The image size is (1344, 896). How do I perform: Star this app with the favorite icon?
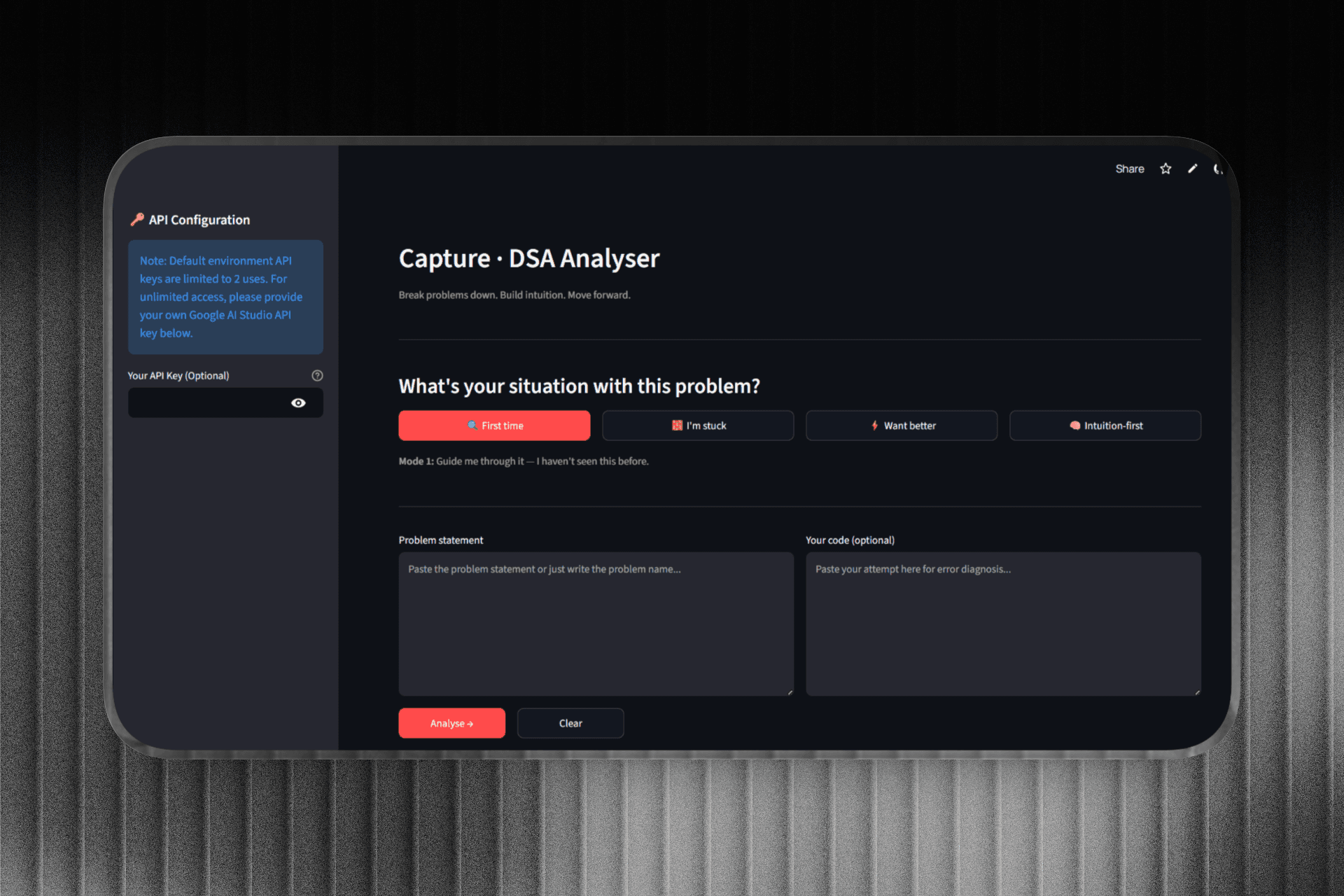tap(1165, 169)
